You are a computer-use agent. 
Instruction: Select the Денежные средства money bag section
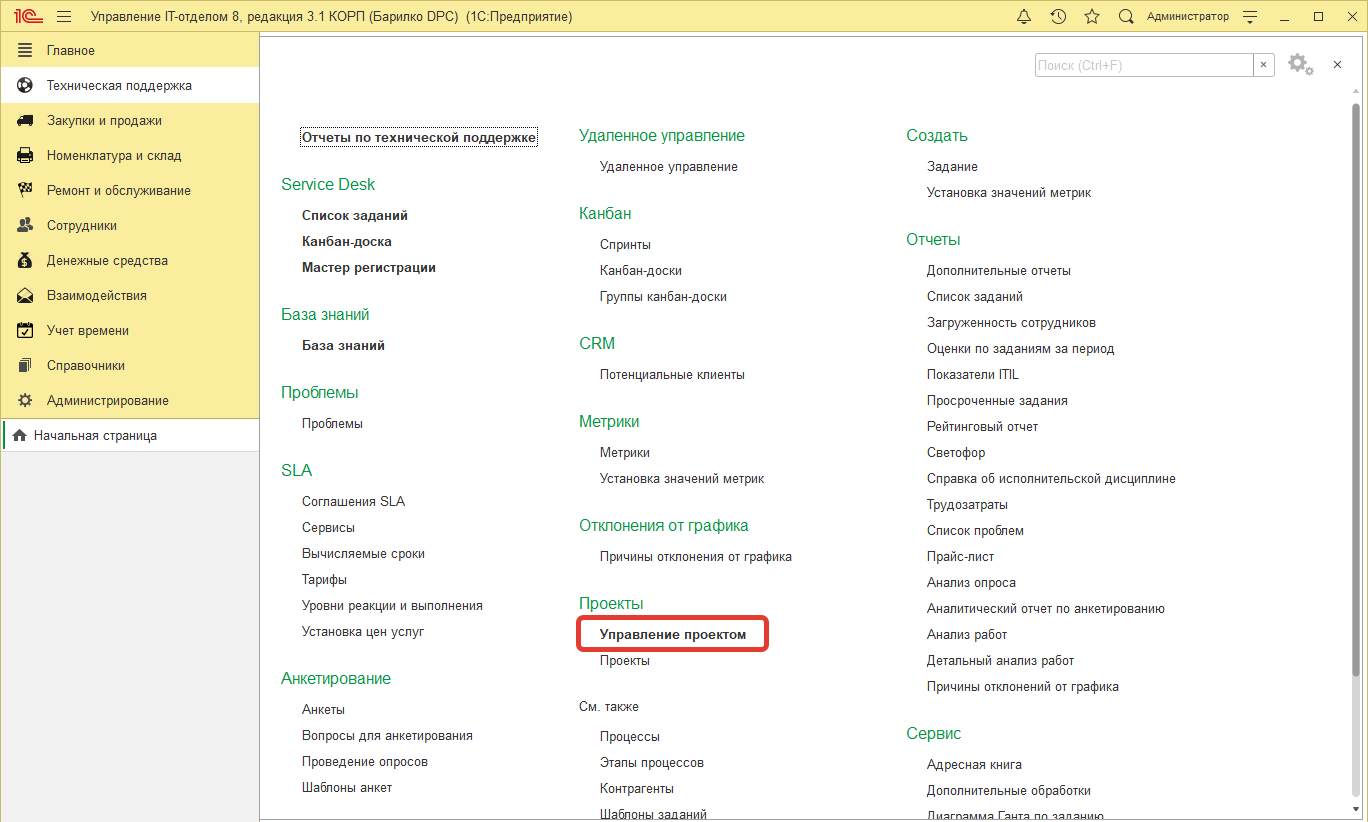[x=107, y=261]
